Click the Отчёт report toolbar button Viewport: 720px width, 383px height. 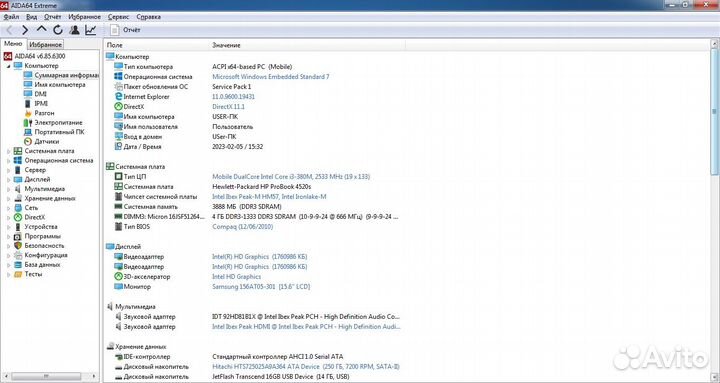[x=125, y=30]
